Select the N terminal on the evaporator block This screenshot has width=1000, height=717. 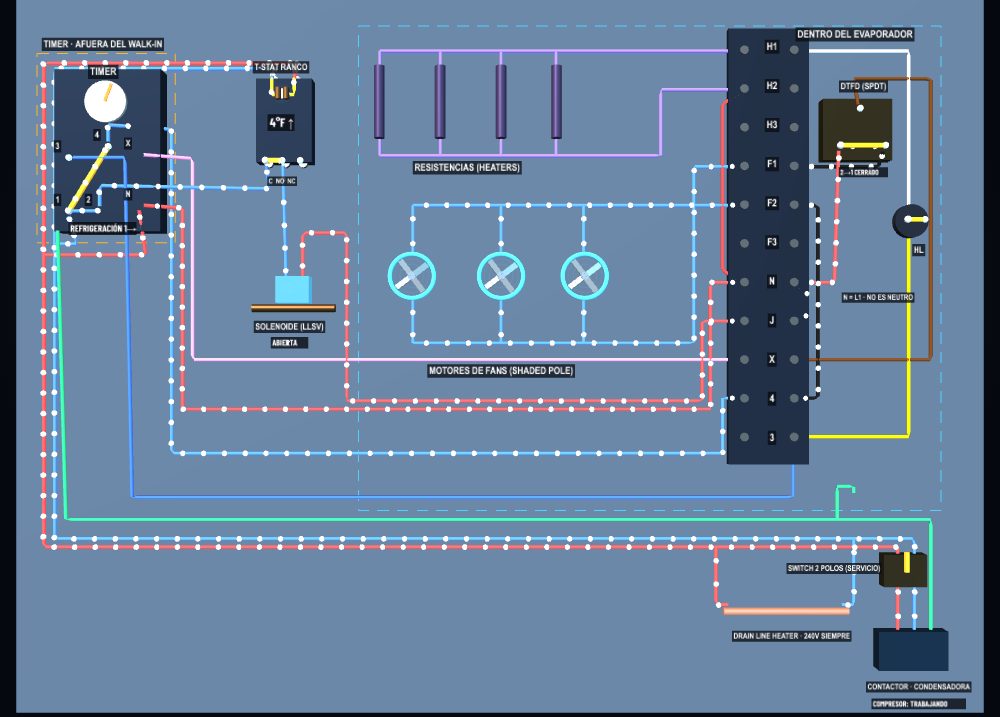click(x=771, y=281)
